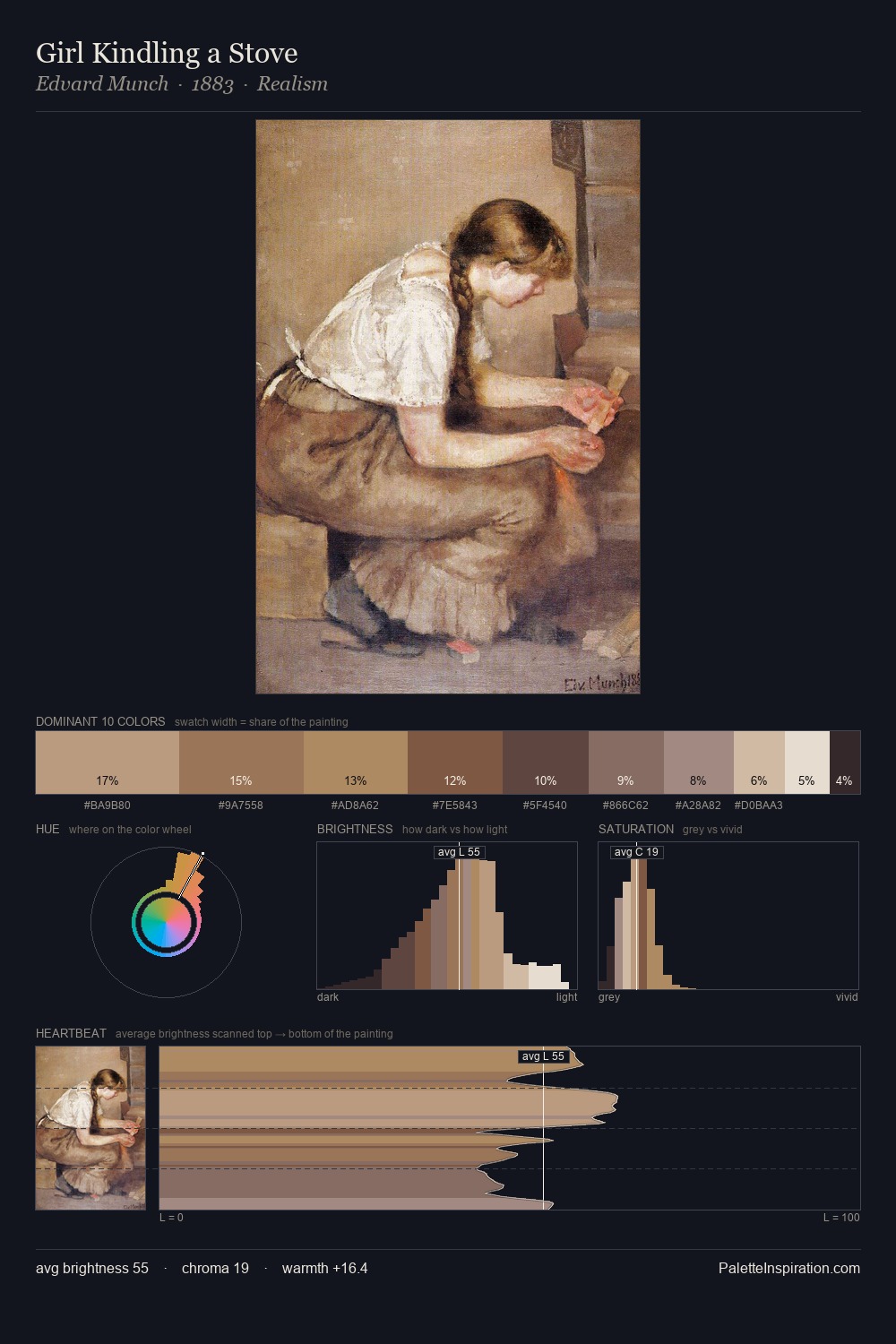Click the 4% darkest swatch

(x=845, y=762)
